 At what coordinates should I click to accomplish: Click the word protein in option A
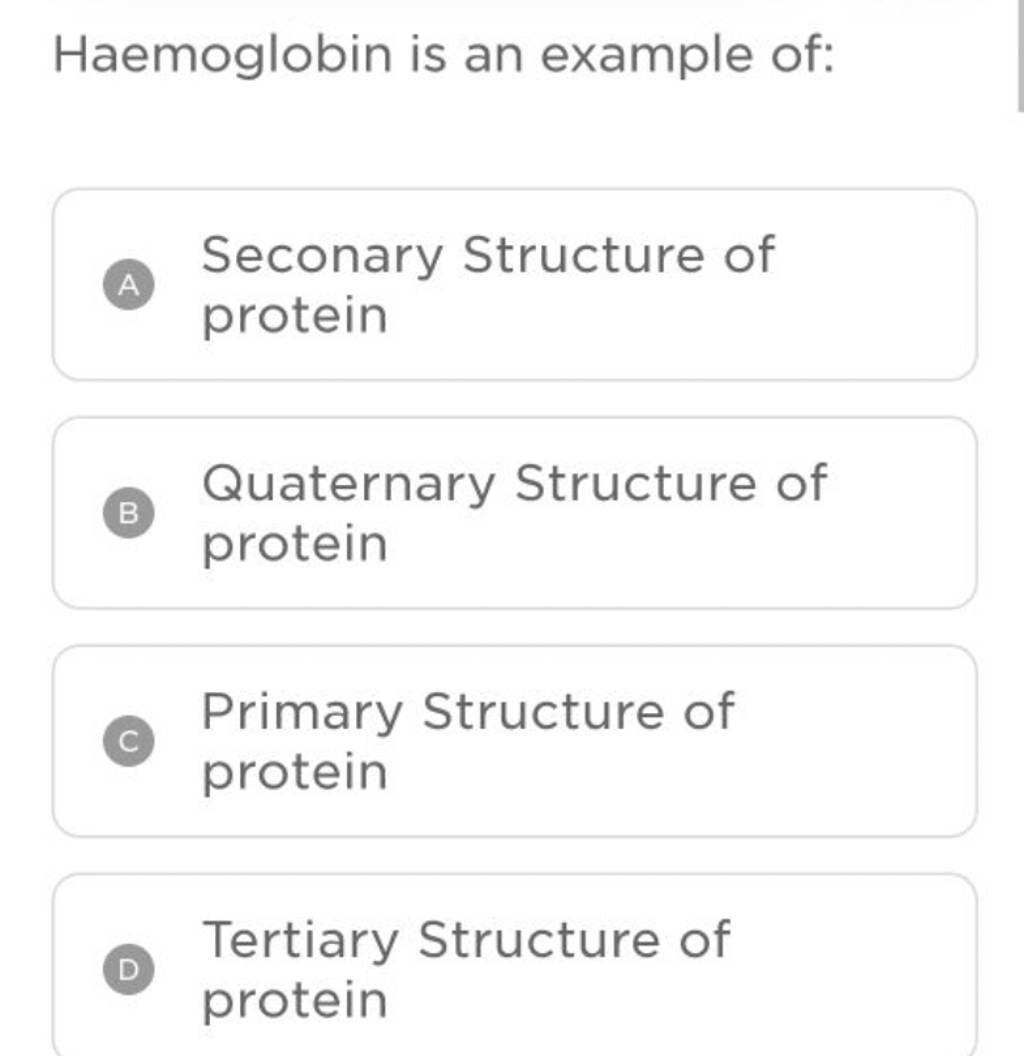tap(293, 313)
